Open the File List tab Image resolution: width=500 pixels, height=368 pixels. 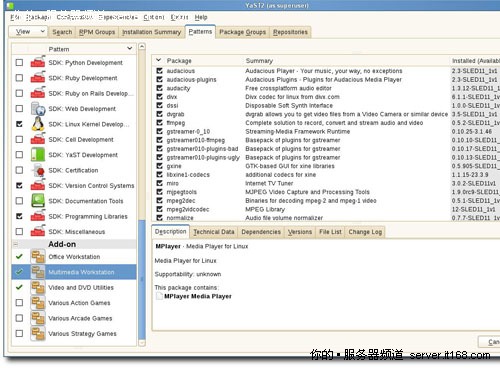(330, 232)
